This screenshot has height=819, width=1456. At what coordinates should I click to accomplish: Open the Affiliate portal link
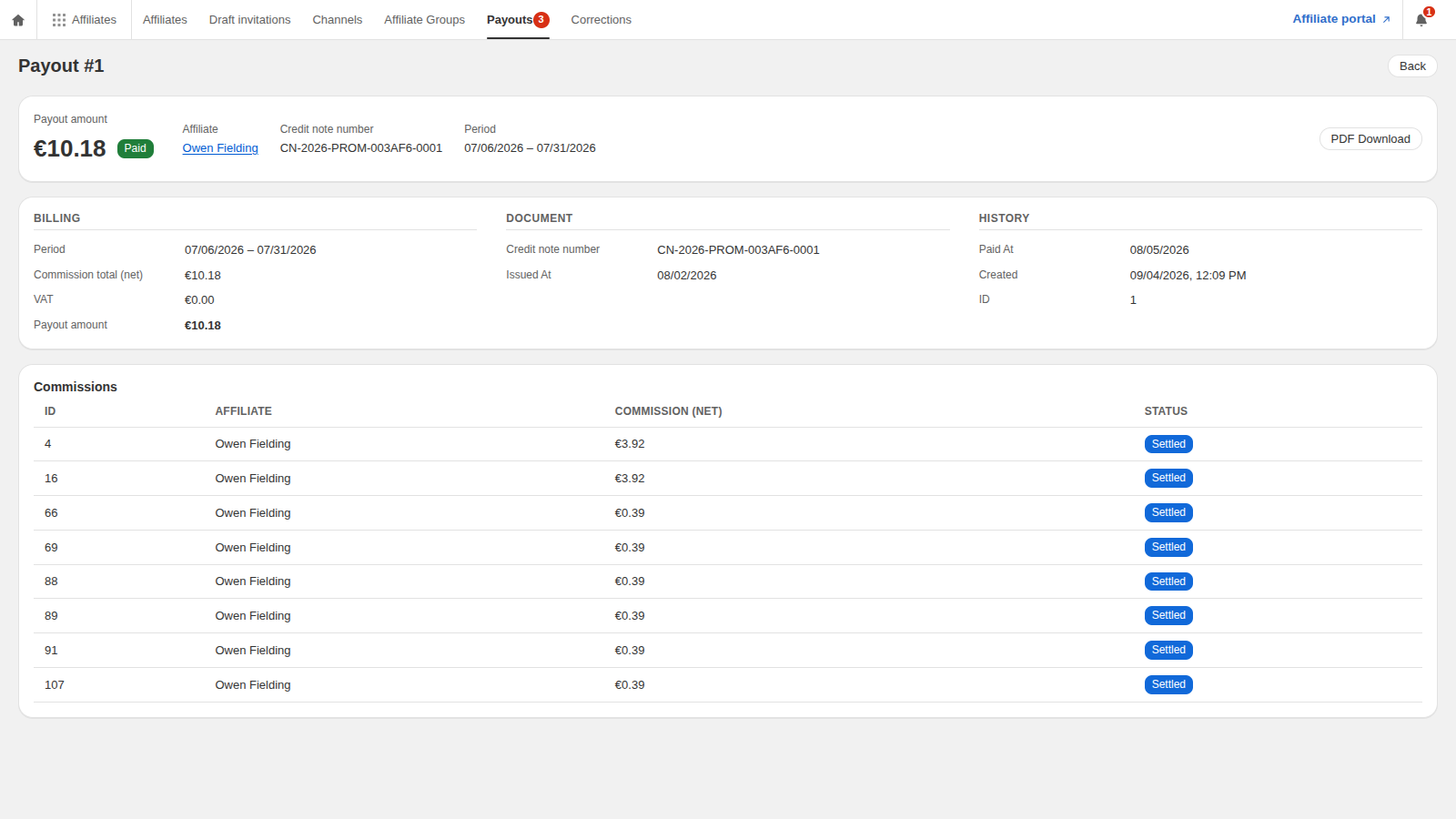1334,19
